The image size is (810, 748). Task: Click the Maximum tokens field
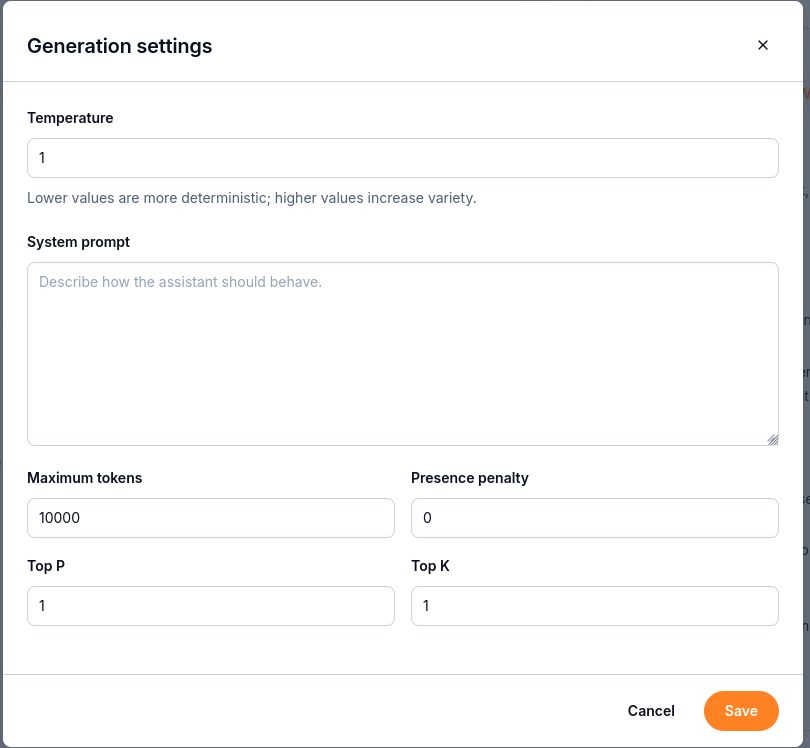point(211,518)
